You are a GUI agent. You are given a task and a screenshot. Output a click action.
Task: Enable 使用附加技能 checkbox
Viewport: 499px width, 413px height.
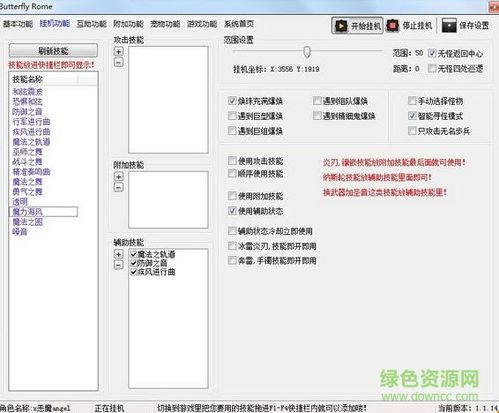(232, 196)
